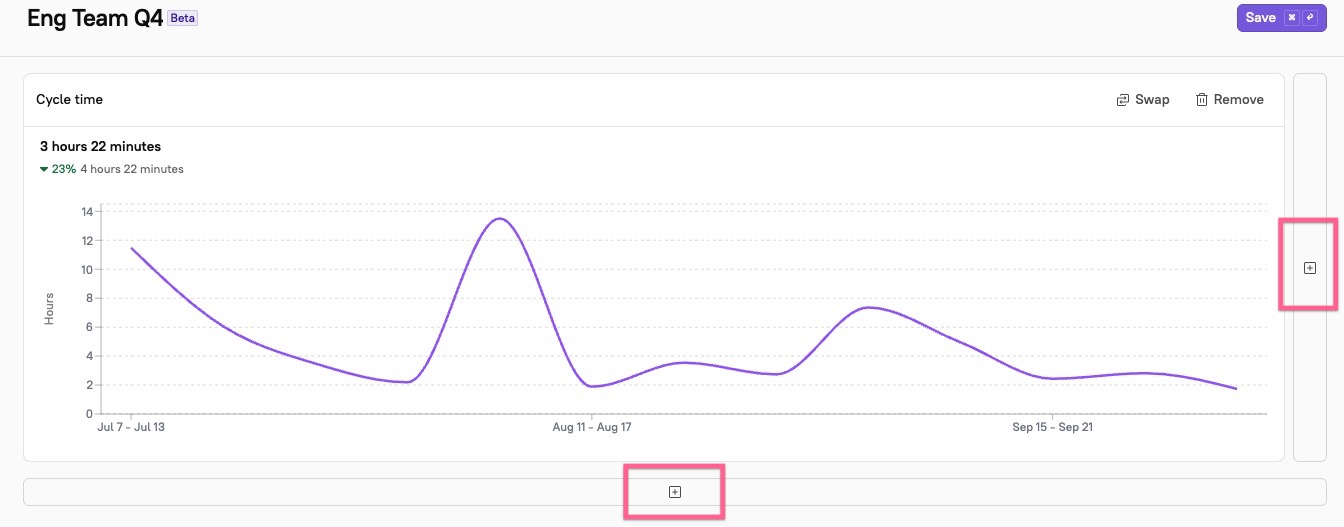
Task: Click the Enter key icon in Save
Action: [x=1308, y=18]
